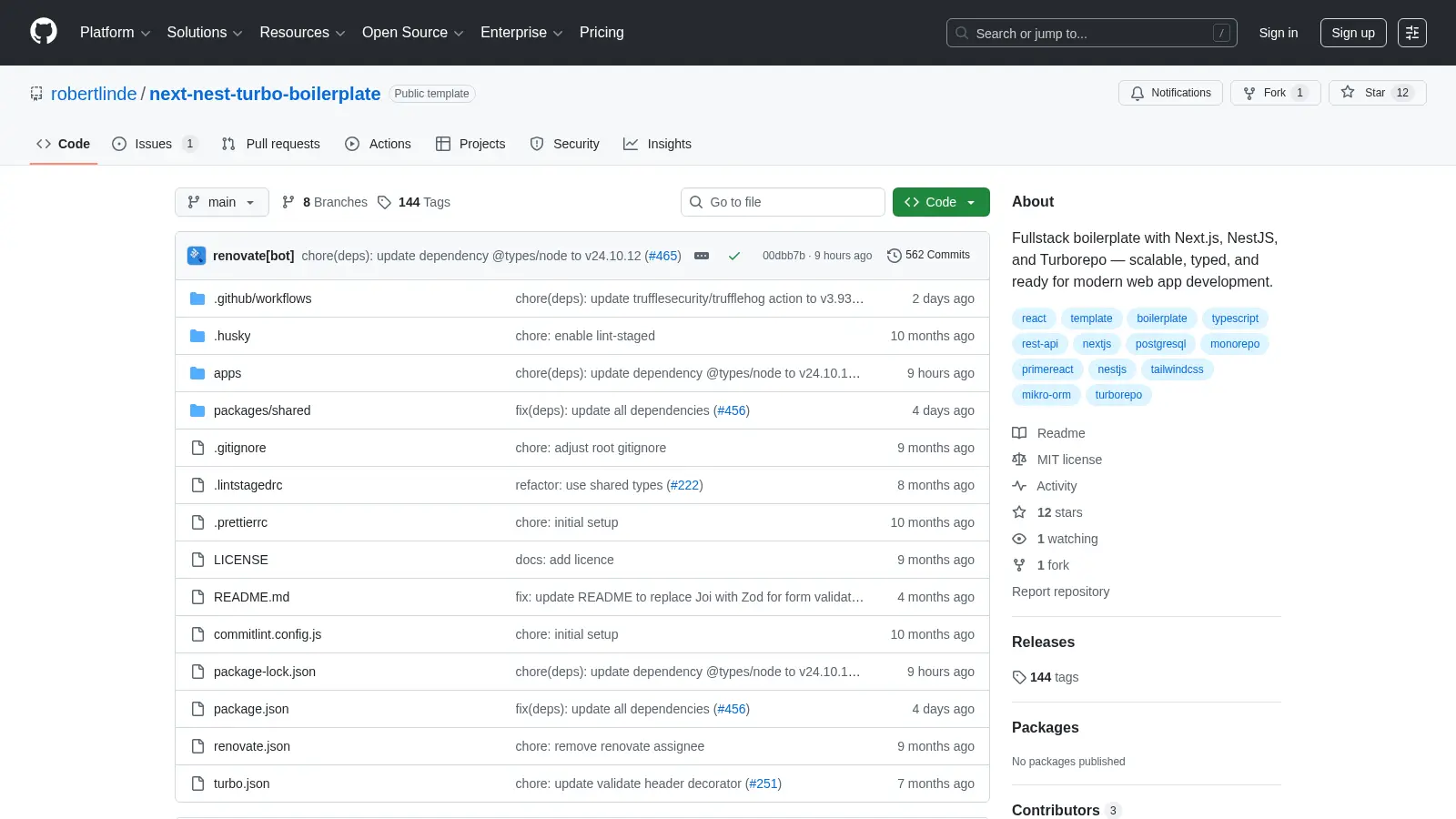Click the bell icon in Notifications button

pyautogui.click(x=1137, y=93)
